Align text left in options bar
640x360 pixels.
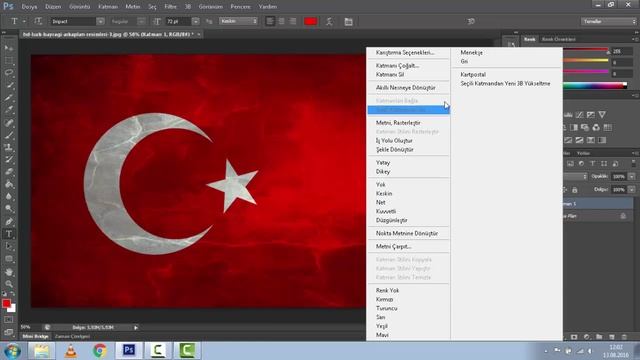(270, 21)
